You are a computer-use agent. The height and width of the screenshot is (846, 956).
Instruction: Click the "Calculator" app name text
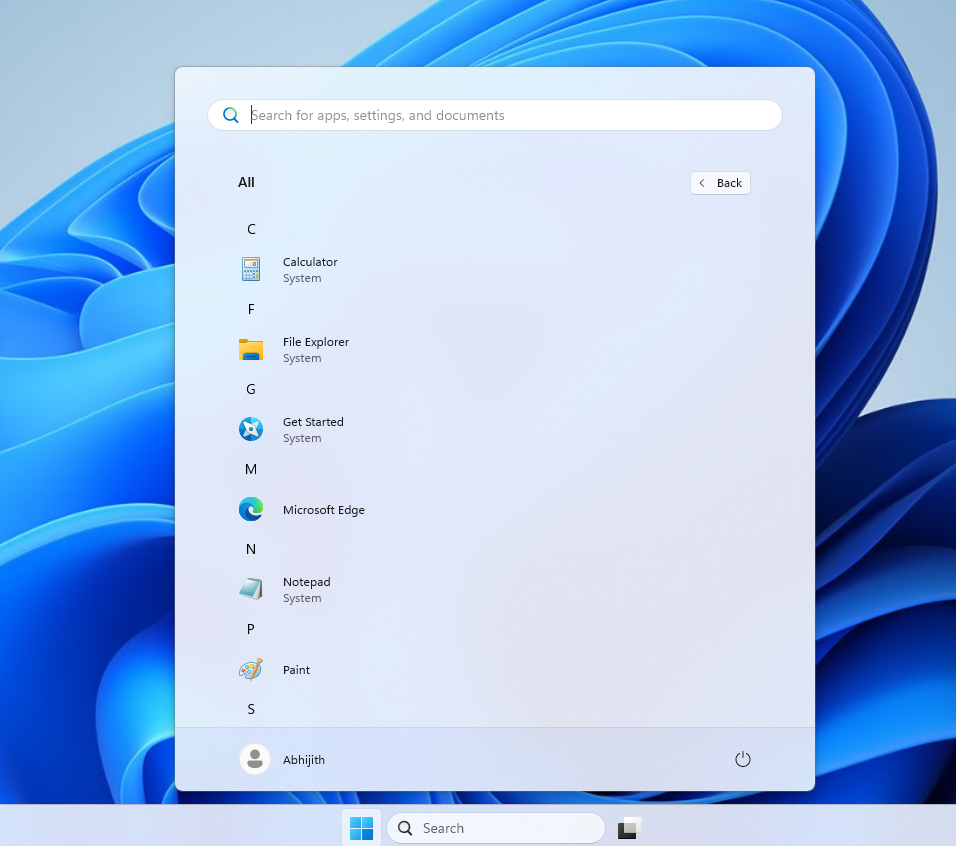310,262
